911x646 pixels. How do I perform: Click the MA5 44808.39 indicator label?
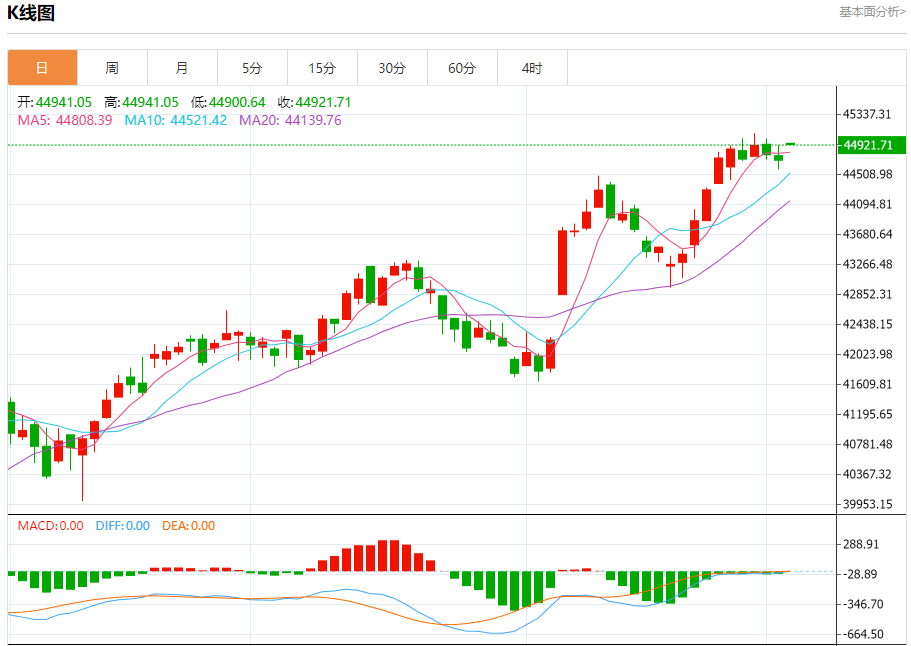click(x=65, y=120)
